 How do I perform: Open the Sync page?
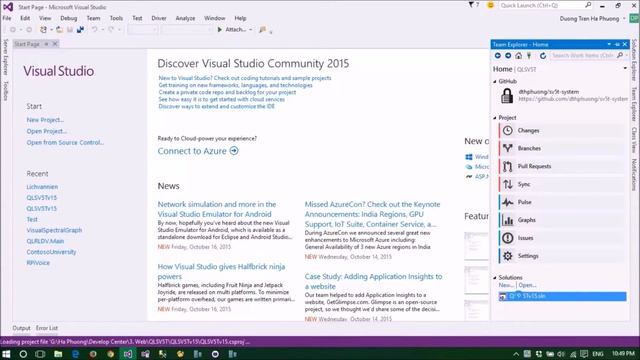pyautogui.click(x=562, y=184)
